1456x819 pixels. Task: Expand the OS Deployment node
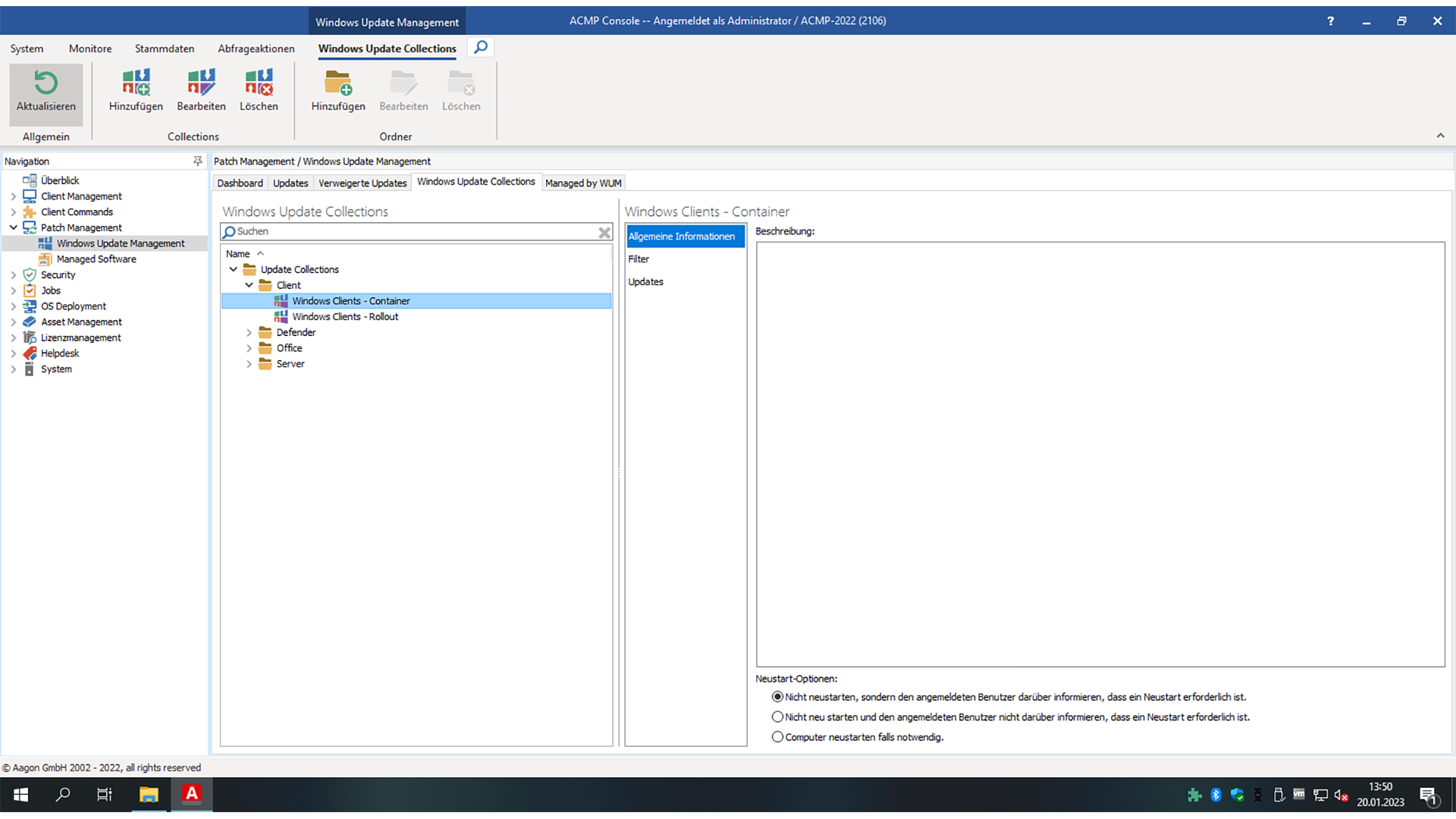point(13,306)
